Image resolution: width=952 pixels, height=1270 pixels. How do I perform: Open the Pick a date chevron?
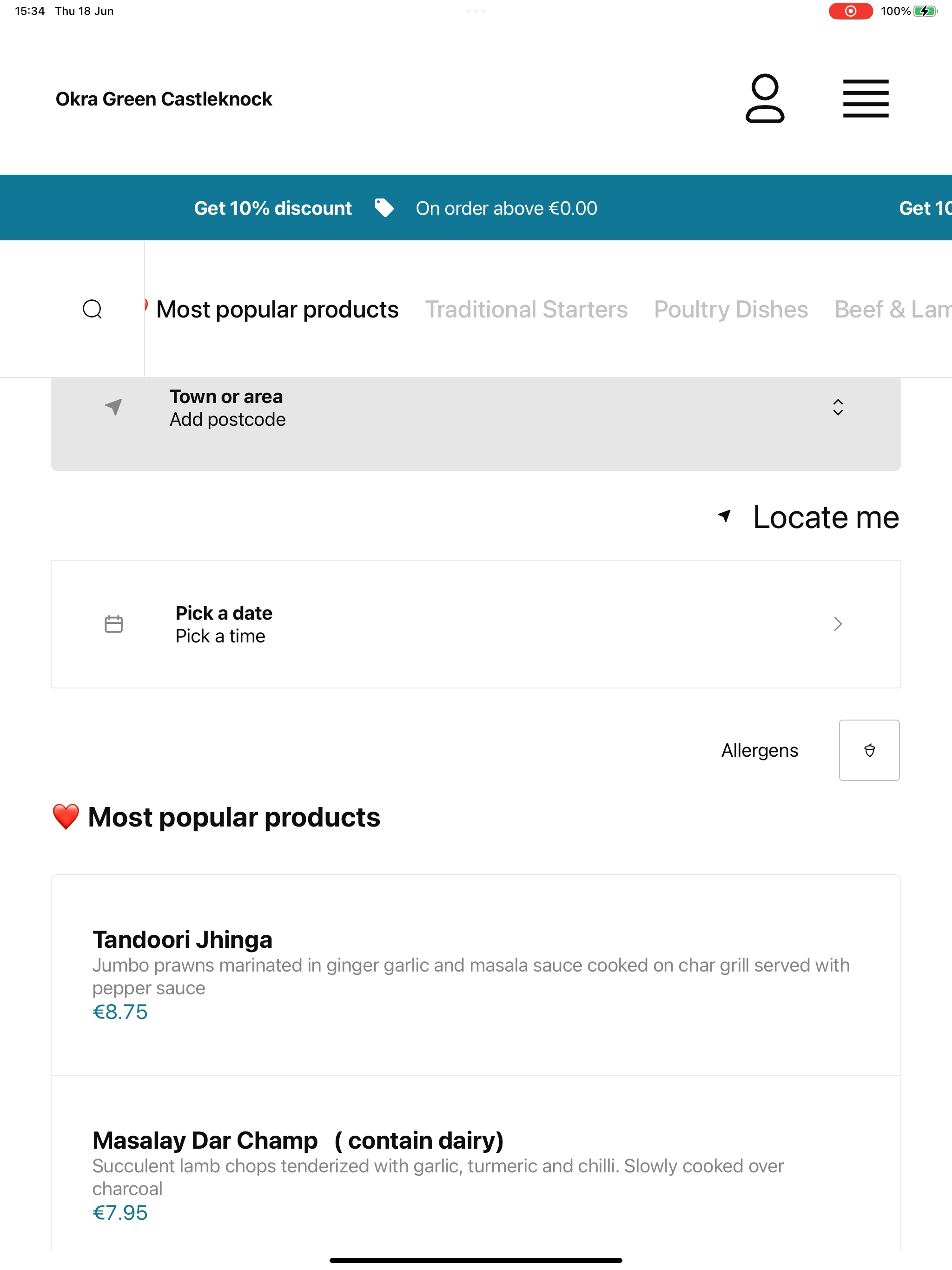tap(838, 624)
